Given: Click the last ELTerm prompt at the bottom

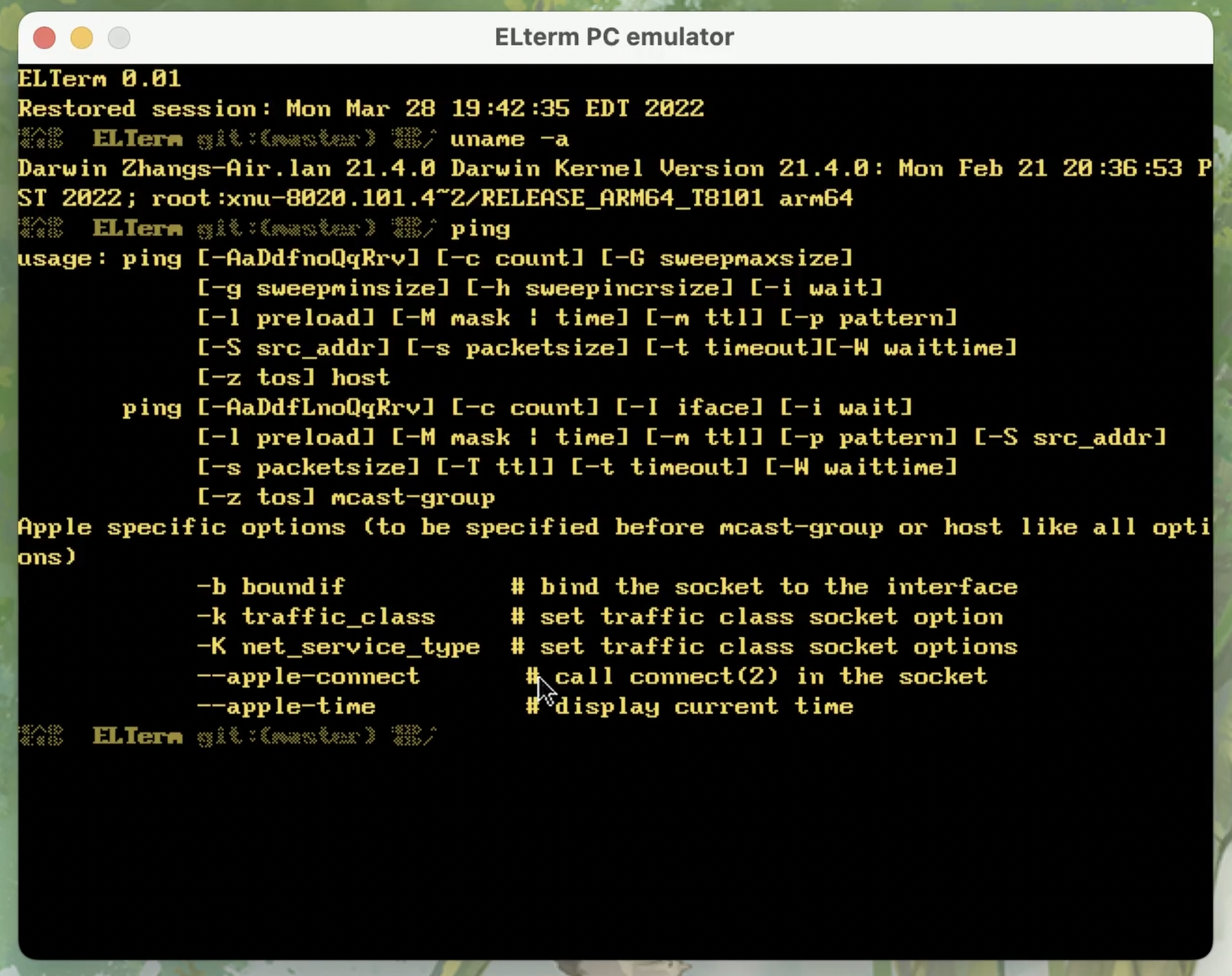Looking at the screenshot, I should pos(228,736).
